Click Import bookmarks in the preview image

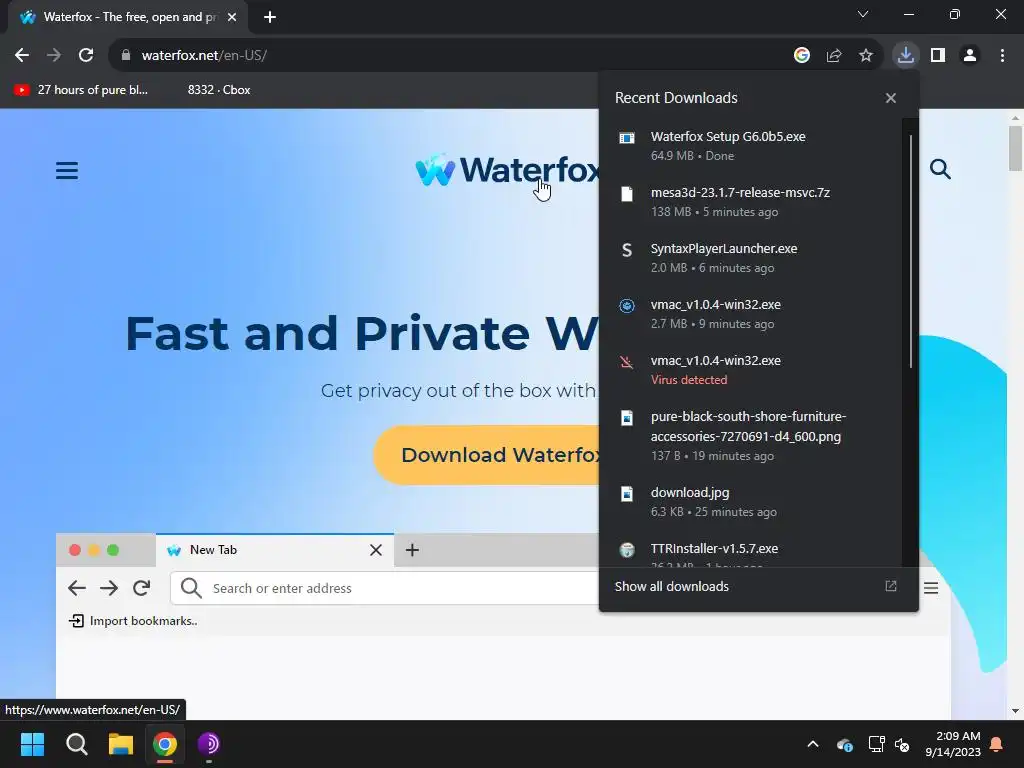tap(133, 620)
